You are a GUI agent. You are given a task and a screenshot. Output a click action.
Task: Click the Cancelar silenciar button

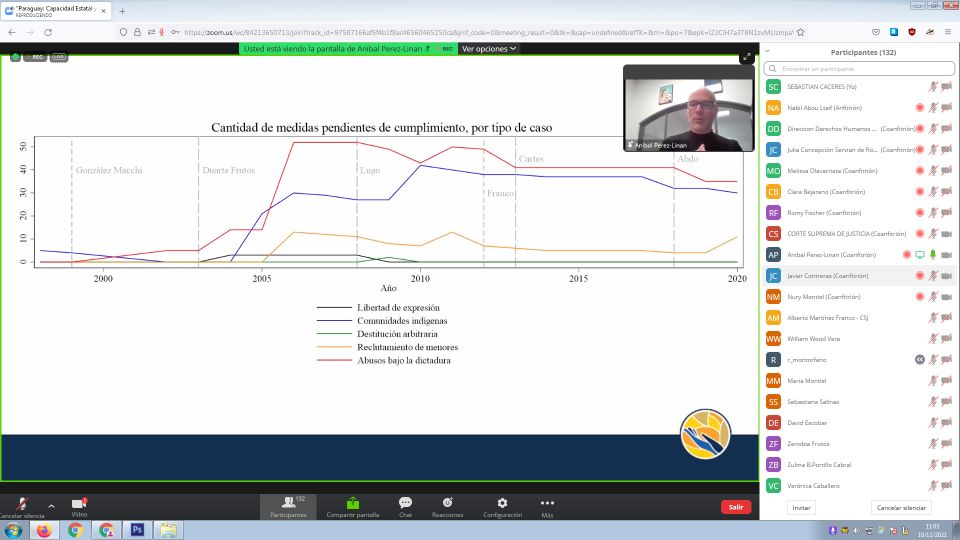(901, 508)
